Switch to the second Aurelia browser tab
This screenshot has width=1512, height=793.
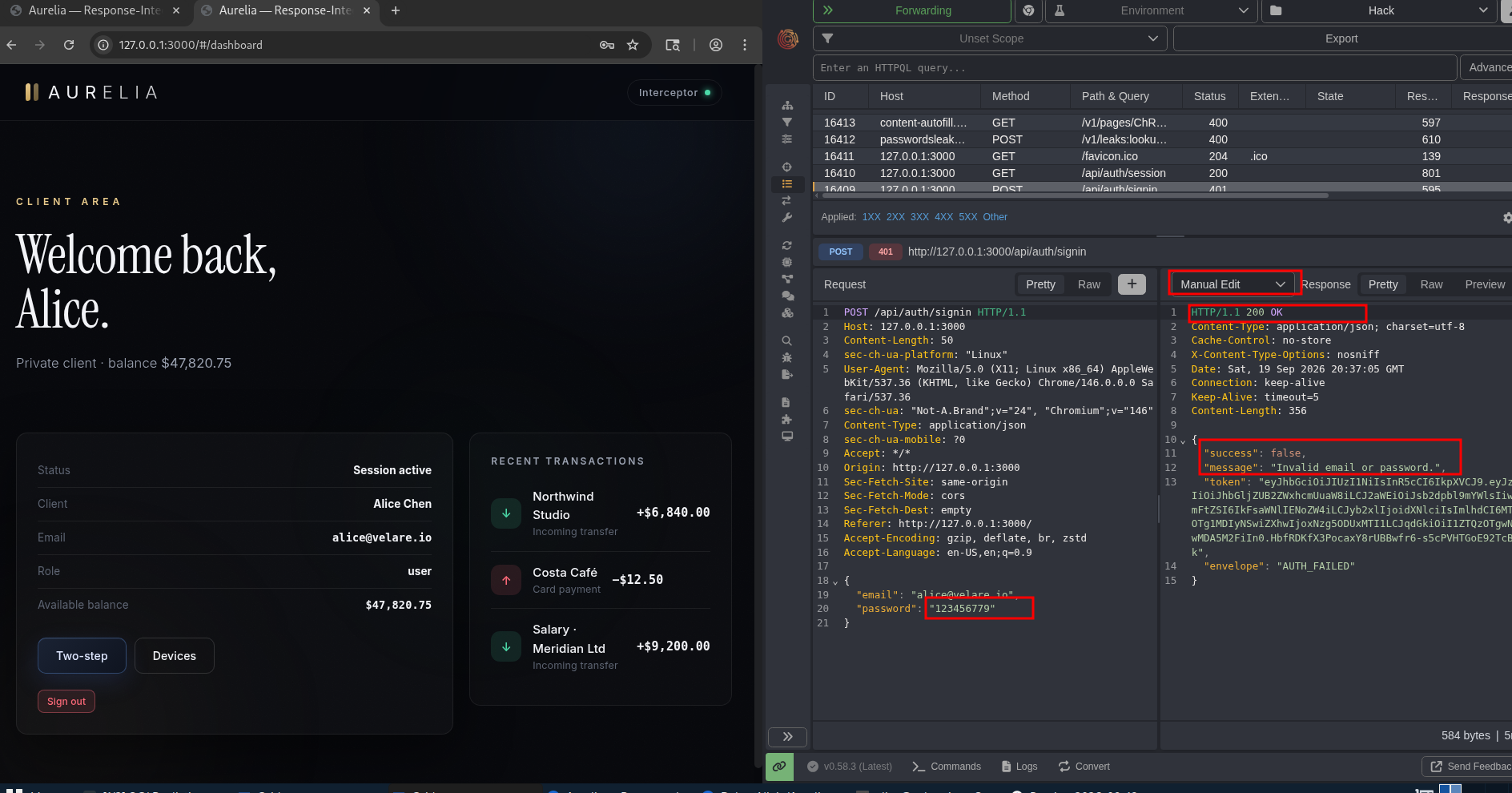pyautogui.click(x=284, y=10)
